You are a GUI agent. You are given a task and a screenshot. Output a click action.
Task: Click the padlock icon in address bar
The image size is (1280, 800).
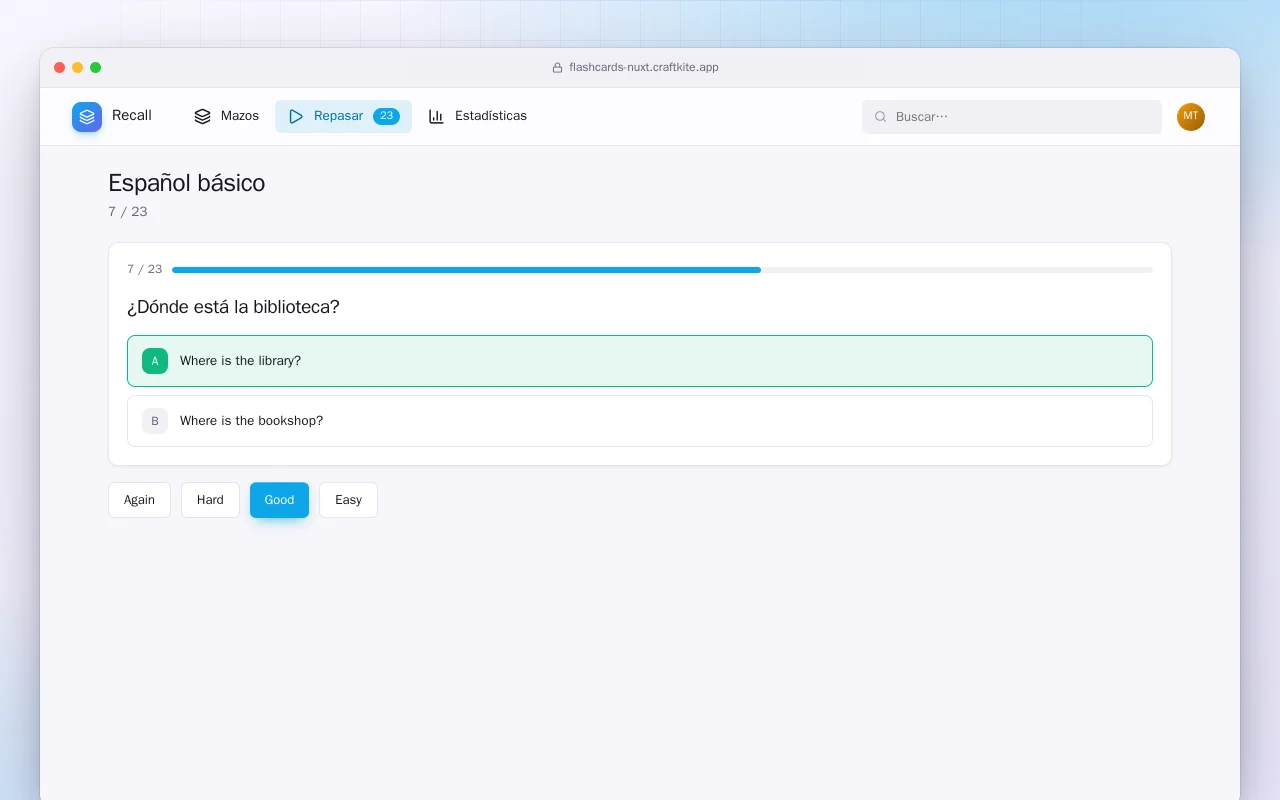click(557, 68)
